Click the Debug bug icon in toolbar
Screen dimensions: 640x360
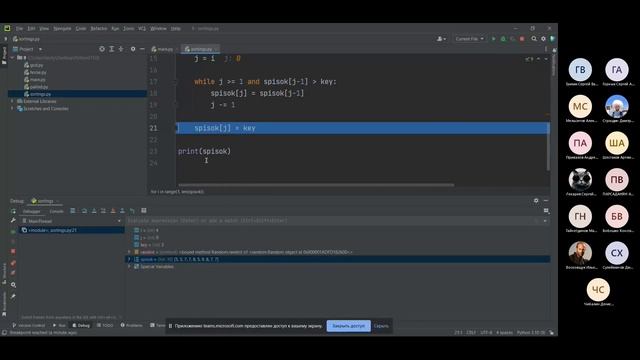click(x=503, y=39)
